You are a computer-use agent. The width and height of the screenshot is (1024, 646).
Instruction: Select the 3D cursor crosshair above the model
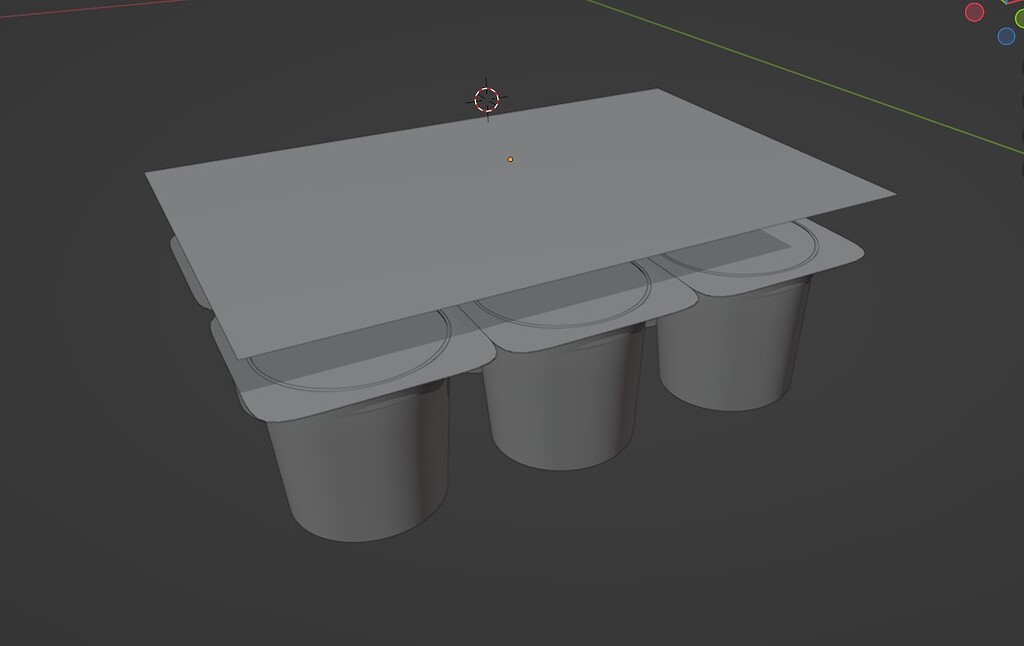pos(486,100)
